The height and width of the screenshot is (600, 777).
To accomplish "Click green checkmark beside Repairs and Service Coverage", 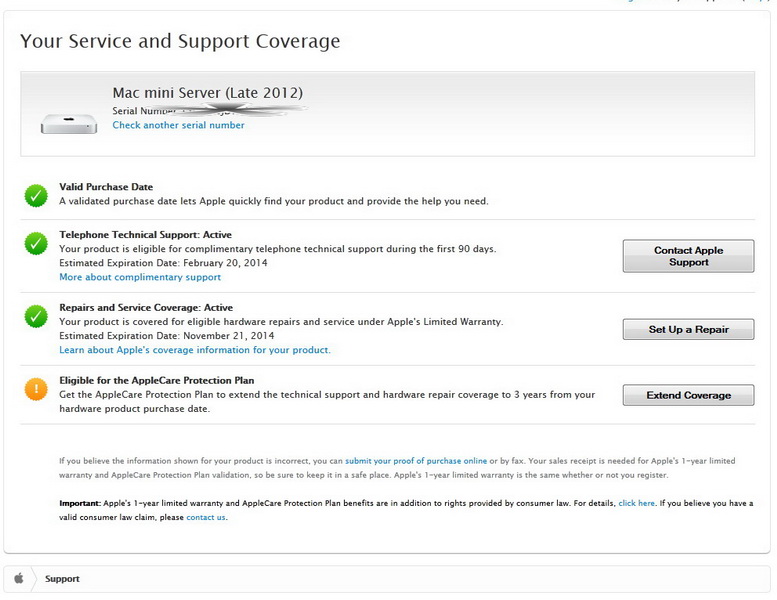I will pyautogui.click(x=36, y=317).
